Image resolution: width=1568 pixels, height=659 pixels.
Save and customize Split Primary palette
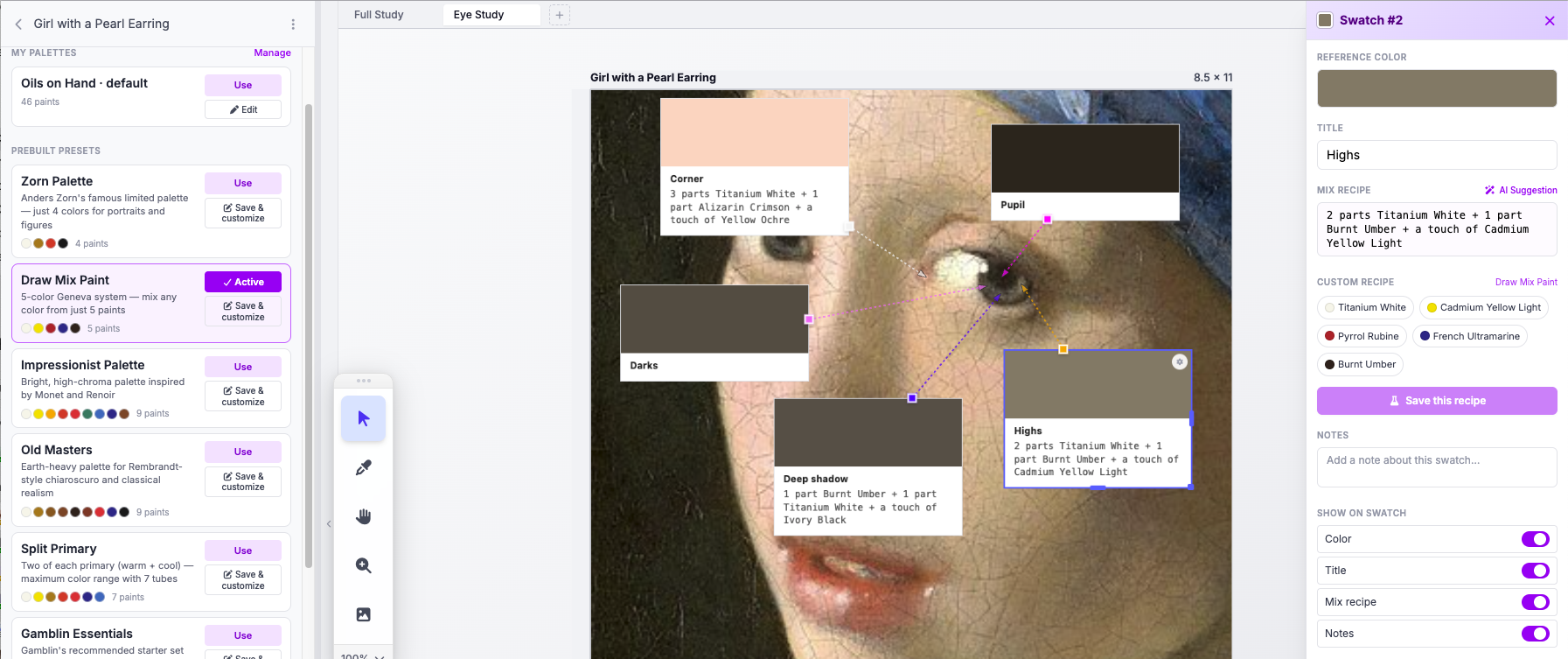243,580
